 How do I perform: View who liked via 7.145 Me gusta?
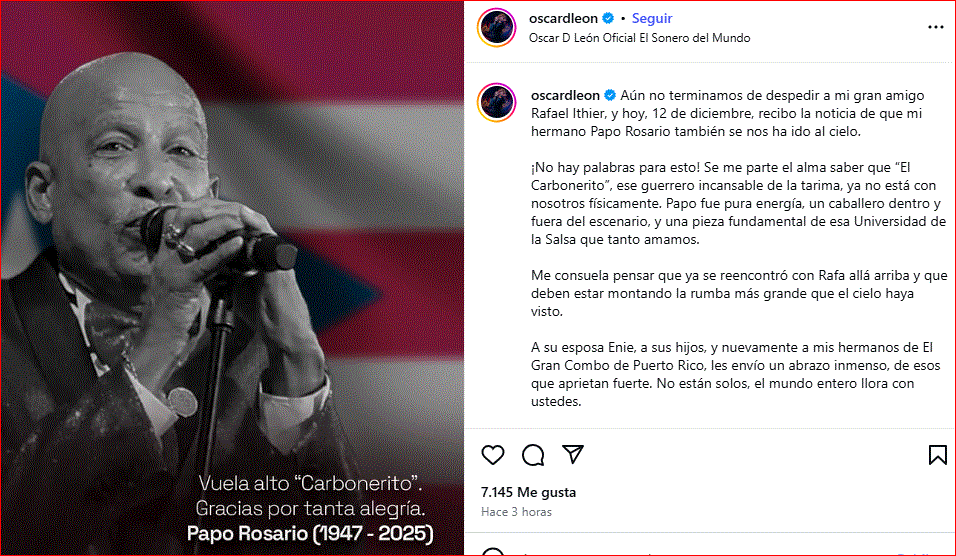click(x=528, y=492)
